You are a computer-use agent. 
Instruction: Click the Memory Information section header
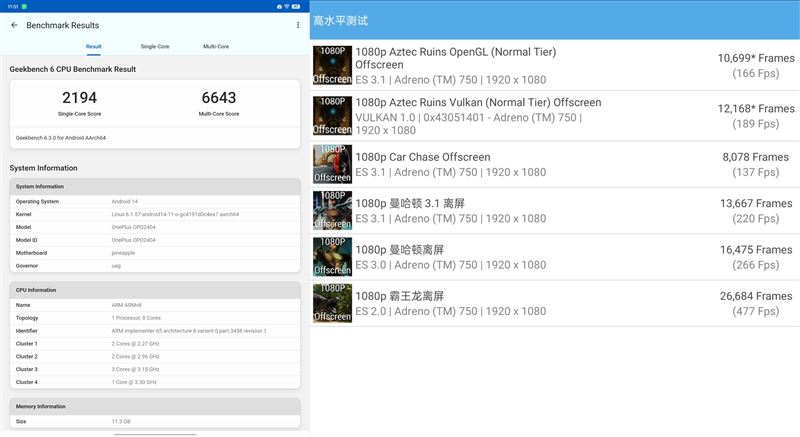click(41, 406)
